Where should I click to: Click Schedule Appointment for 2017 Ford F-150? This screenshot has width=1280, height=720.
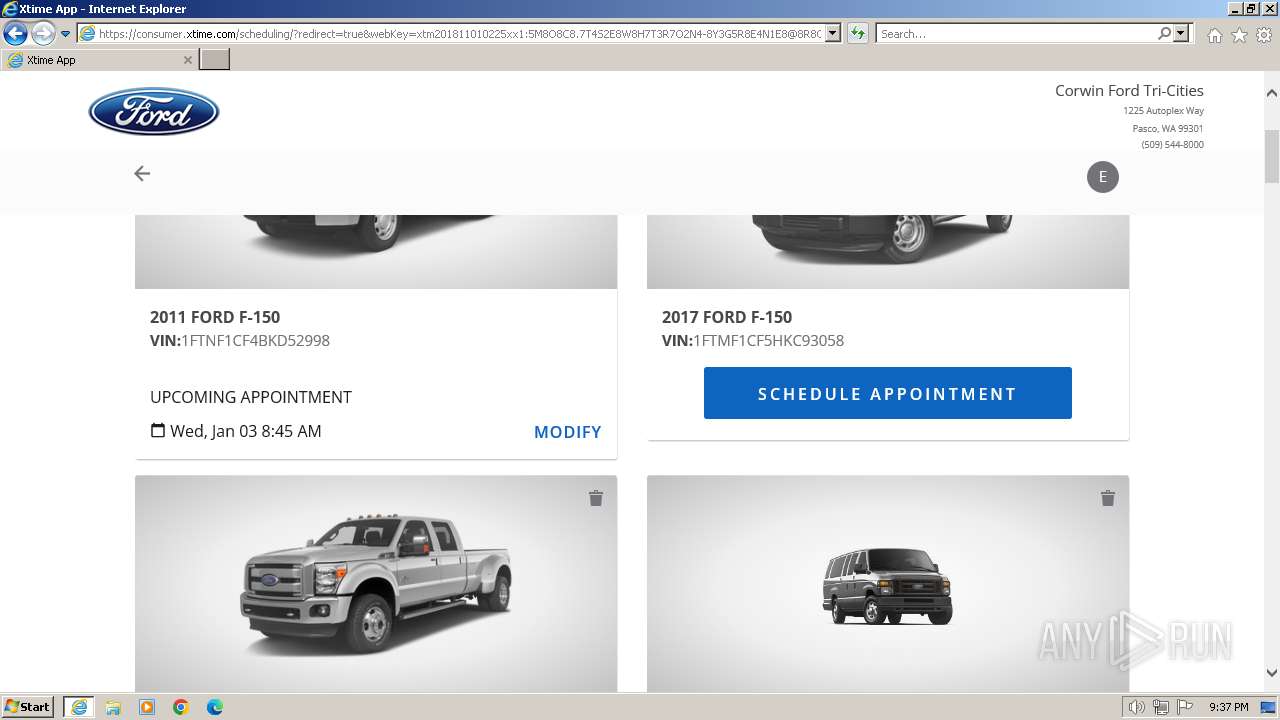coord(888,393)
